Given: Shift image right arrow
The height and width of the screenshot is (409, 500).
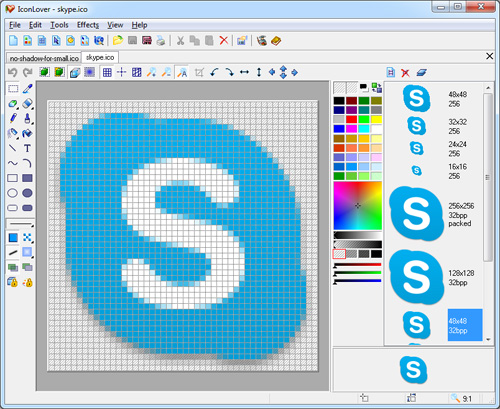Looking at the screenshot, I should pyautogui.click(x=295, y=72).
